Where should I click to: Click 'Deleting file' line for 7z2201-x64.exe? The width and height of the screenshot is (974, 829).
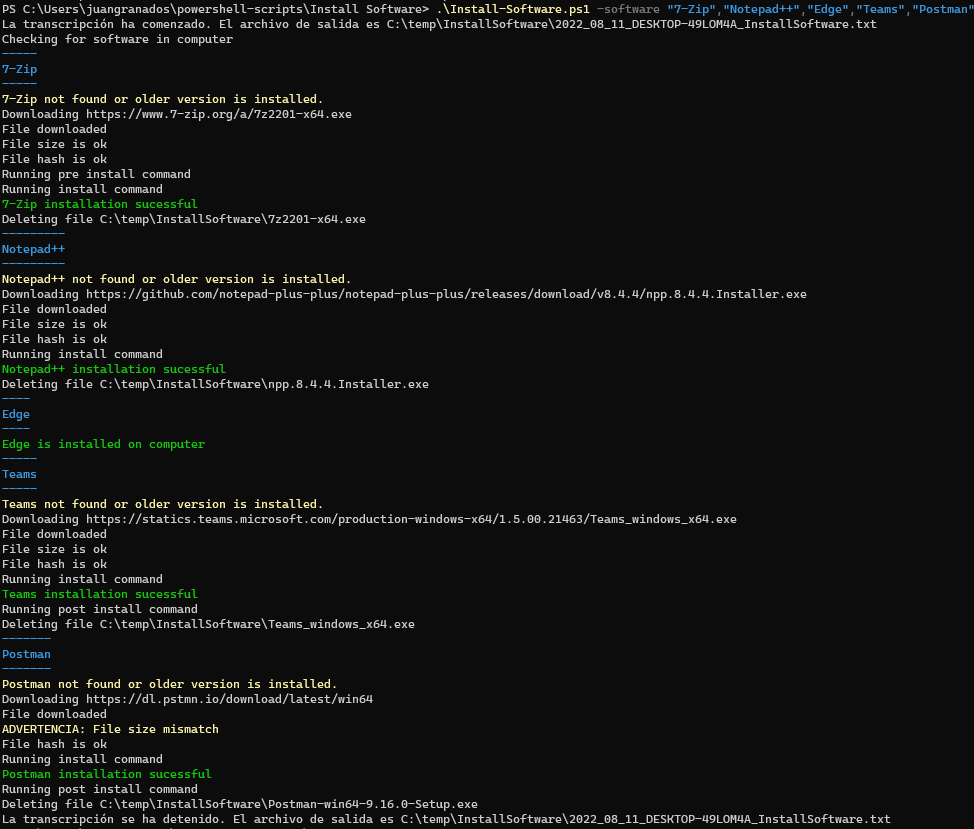(184, 219)
